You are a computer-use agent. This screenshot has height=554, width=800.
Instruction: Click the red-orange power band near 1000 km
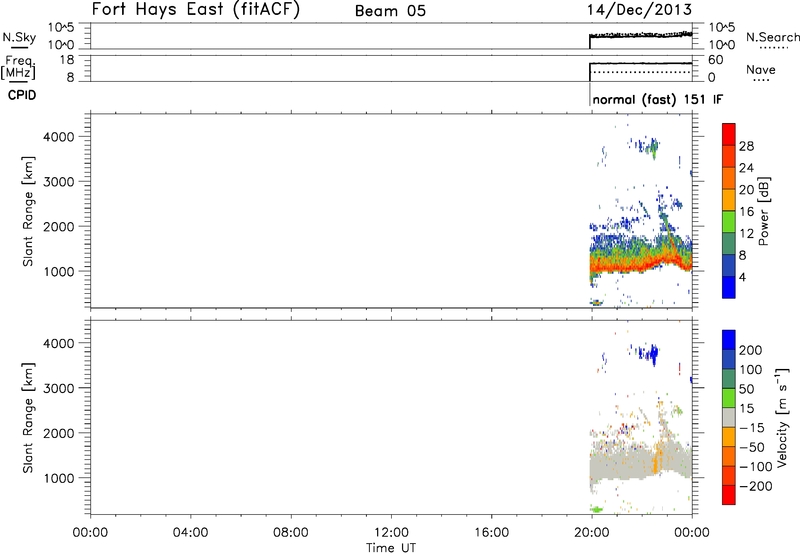(x=640, y=264)
